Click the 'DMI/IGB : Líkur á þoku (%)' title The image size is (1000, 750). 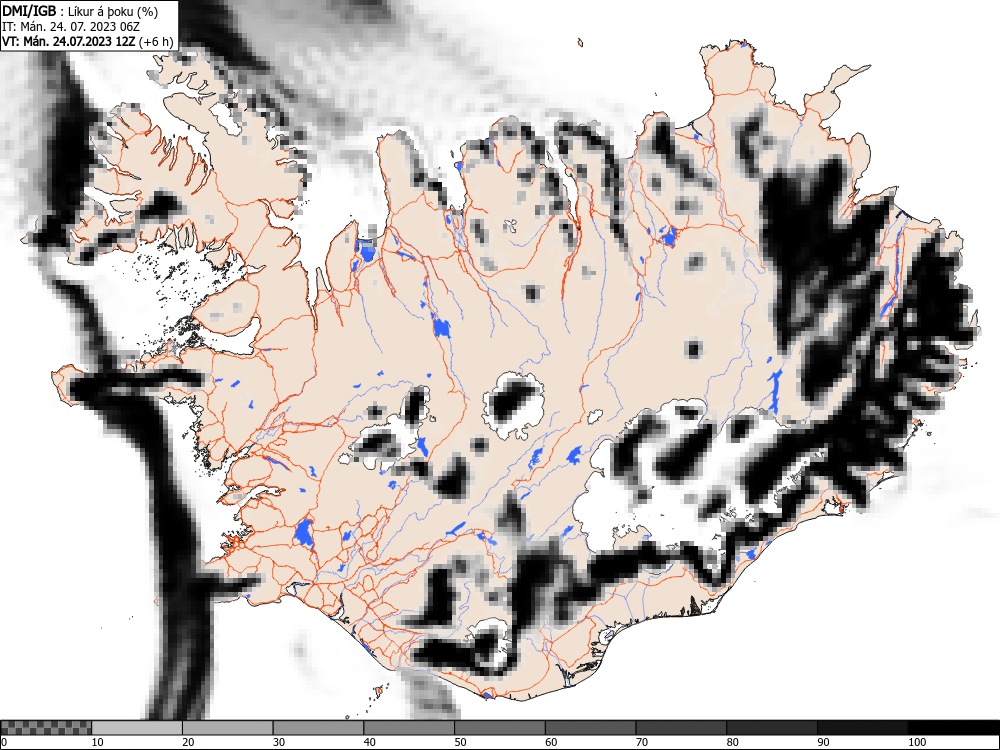(x=80, y=11)
